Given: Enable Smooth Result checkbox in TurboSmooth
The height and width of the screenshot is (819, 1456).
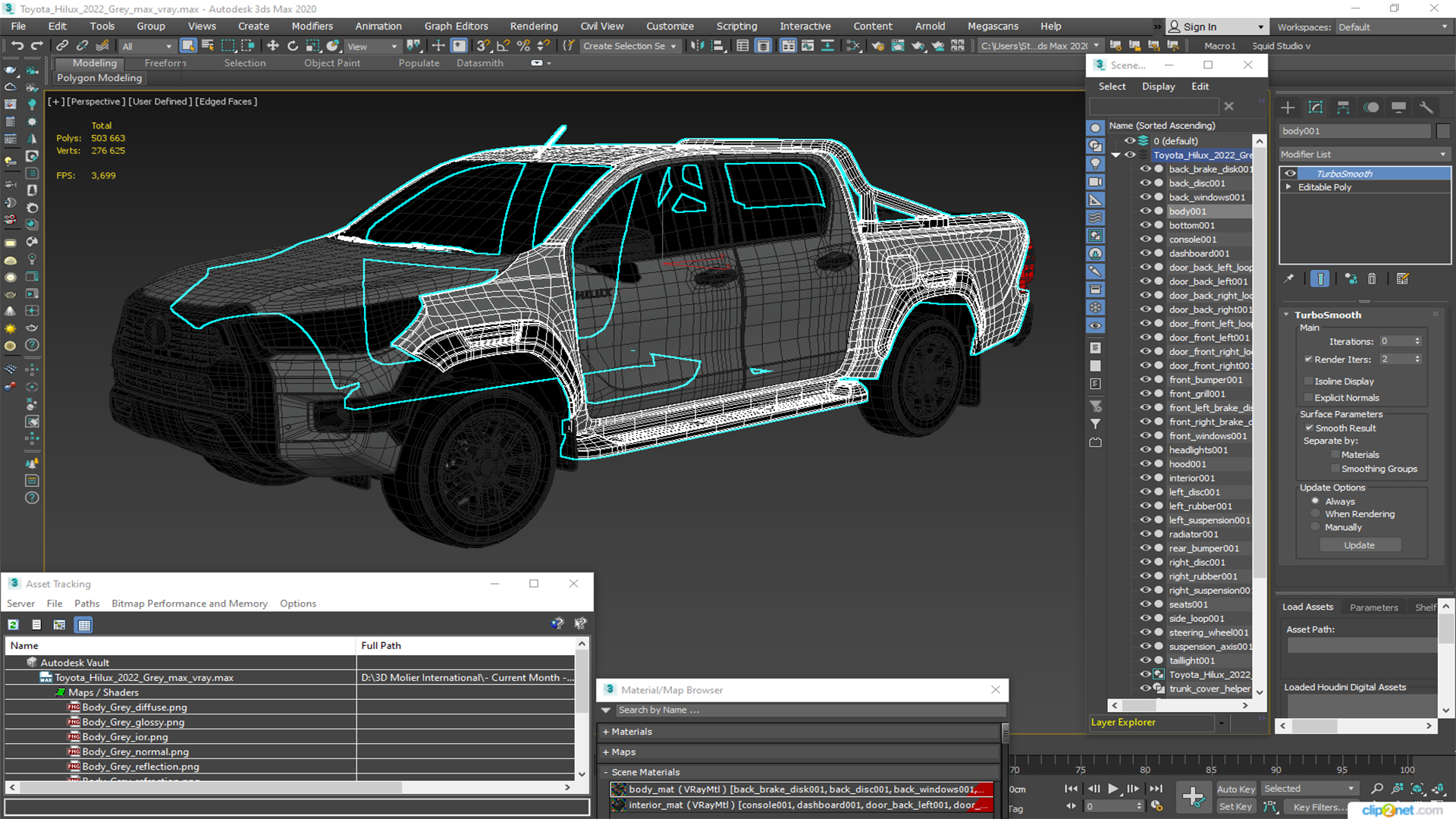Looking at the screenshot, I should tap(1310, 427).
